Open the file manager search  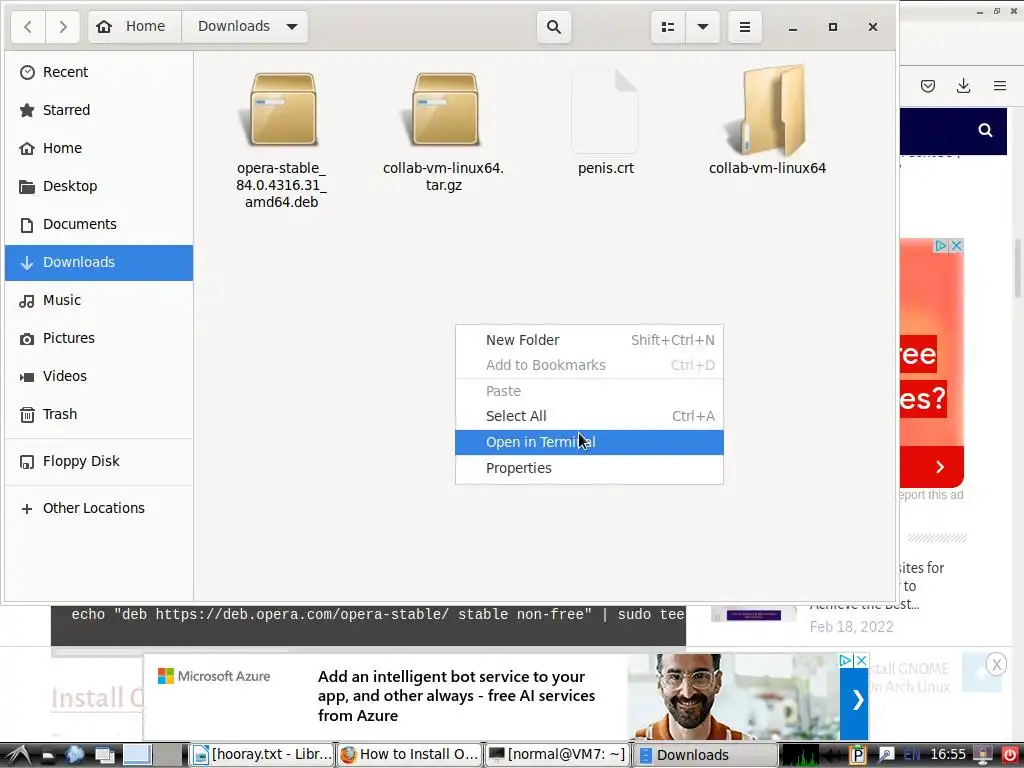coord(554,27)
